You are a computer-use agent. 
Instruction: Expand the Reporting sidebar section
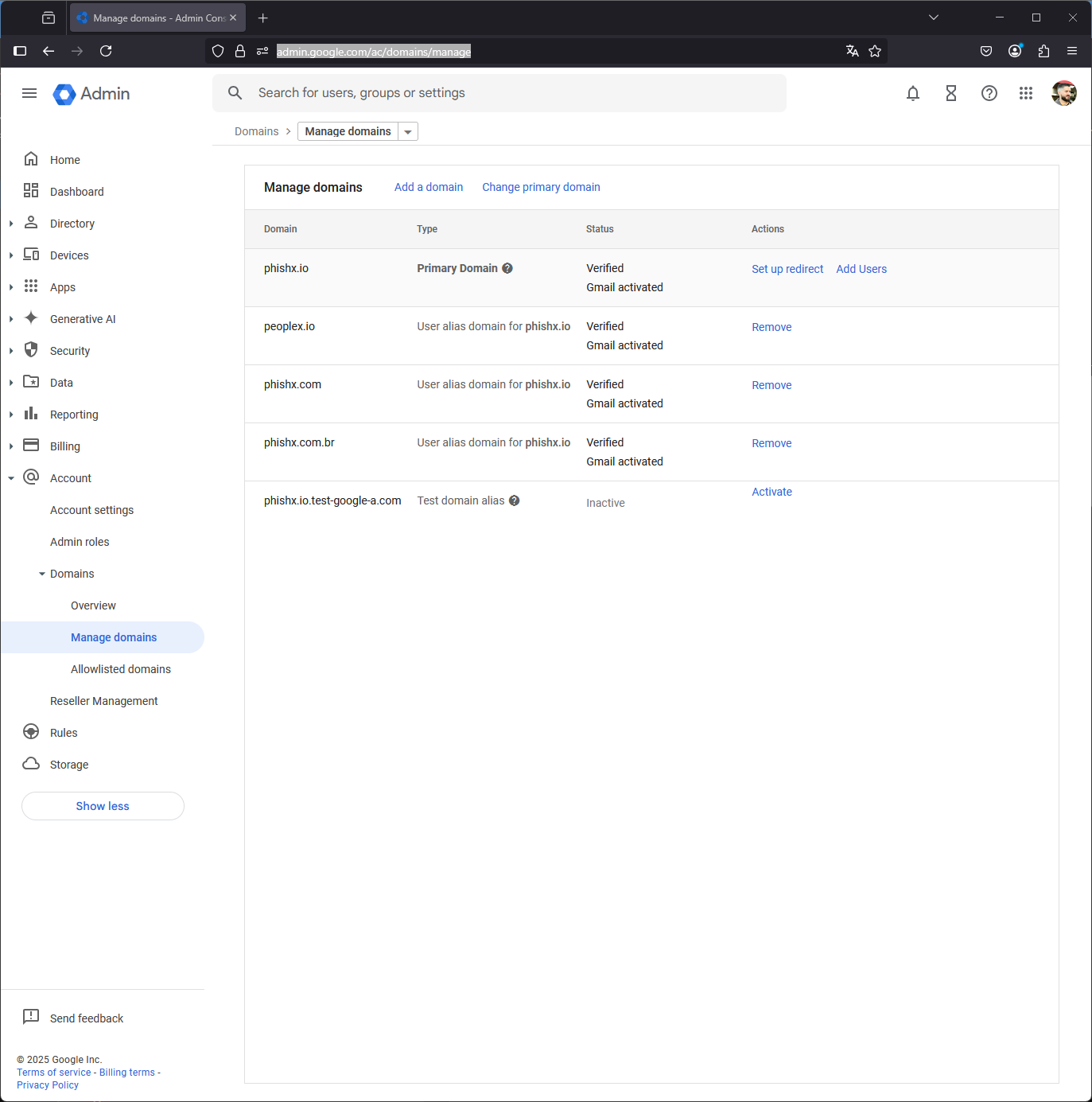coord(11,415)
